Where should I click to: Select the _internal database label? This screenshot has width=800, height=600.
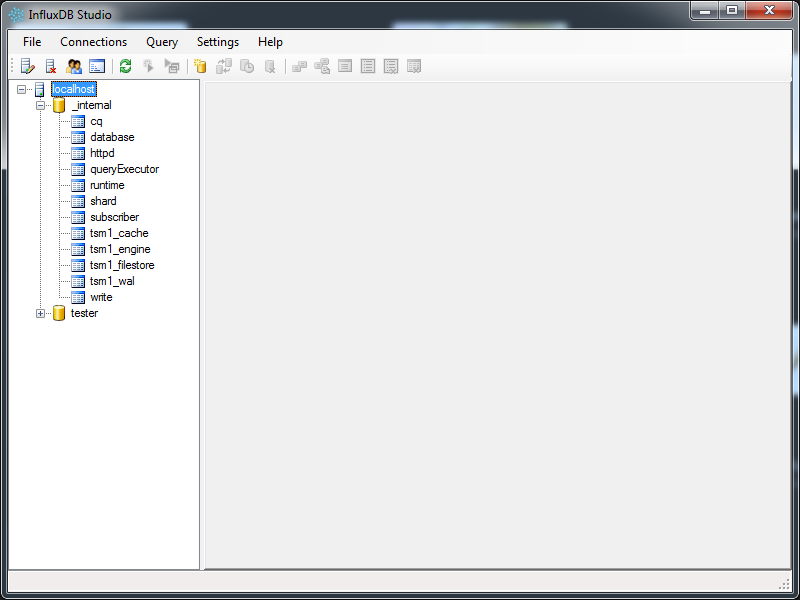[x=92, y=105]
